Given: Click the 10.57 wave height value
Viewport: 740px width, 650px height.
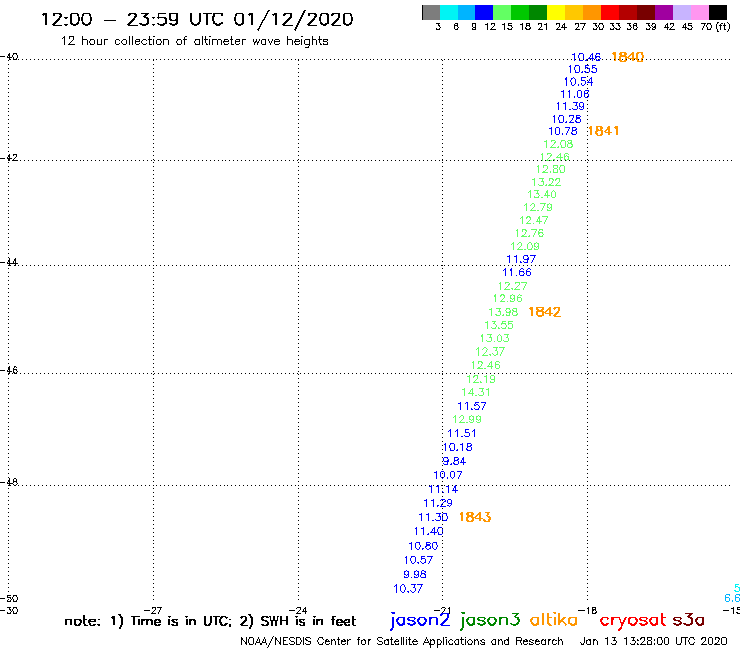Looking at the screenshot, I should 418,560.
